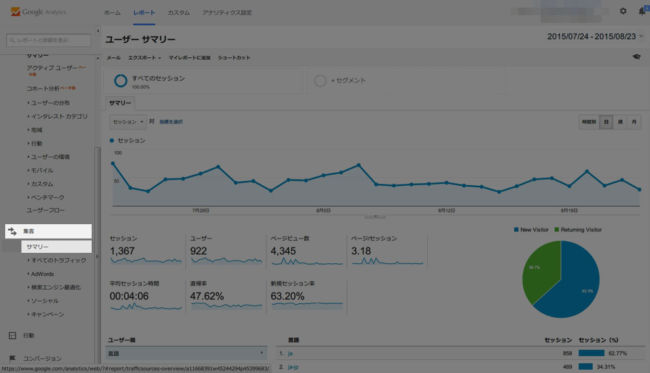650x373 pixels.
Task: Click the 行動 behavior icon in sidebar
Action: 12,335
